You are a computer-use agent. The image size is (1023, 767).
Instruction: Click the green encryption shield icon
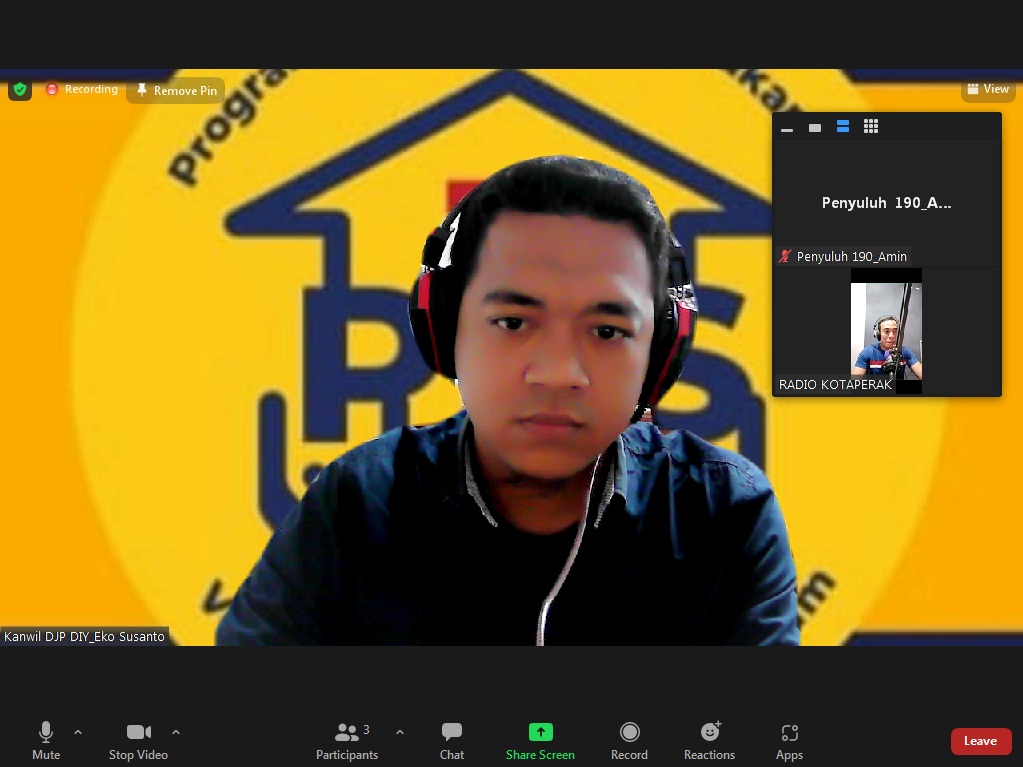(x=20, y=89)
